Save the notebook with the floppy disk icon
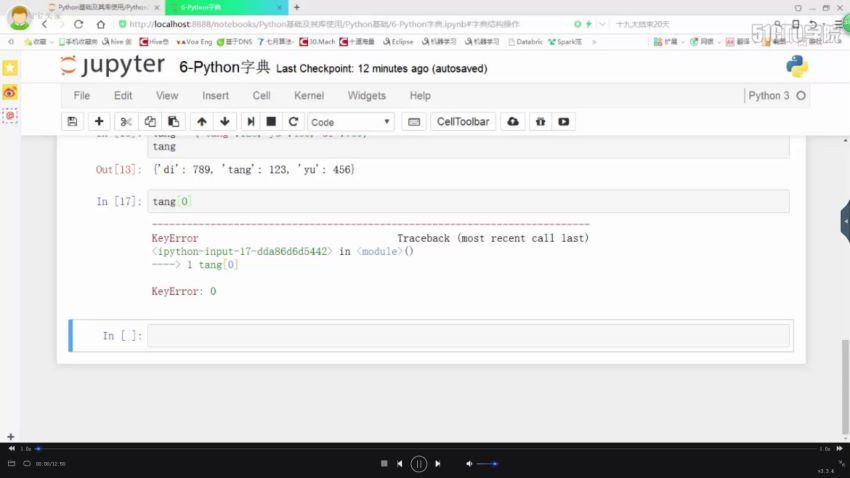This screenshot has height=478, width=850. click(72, 122)
